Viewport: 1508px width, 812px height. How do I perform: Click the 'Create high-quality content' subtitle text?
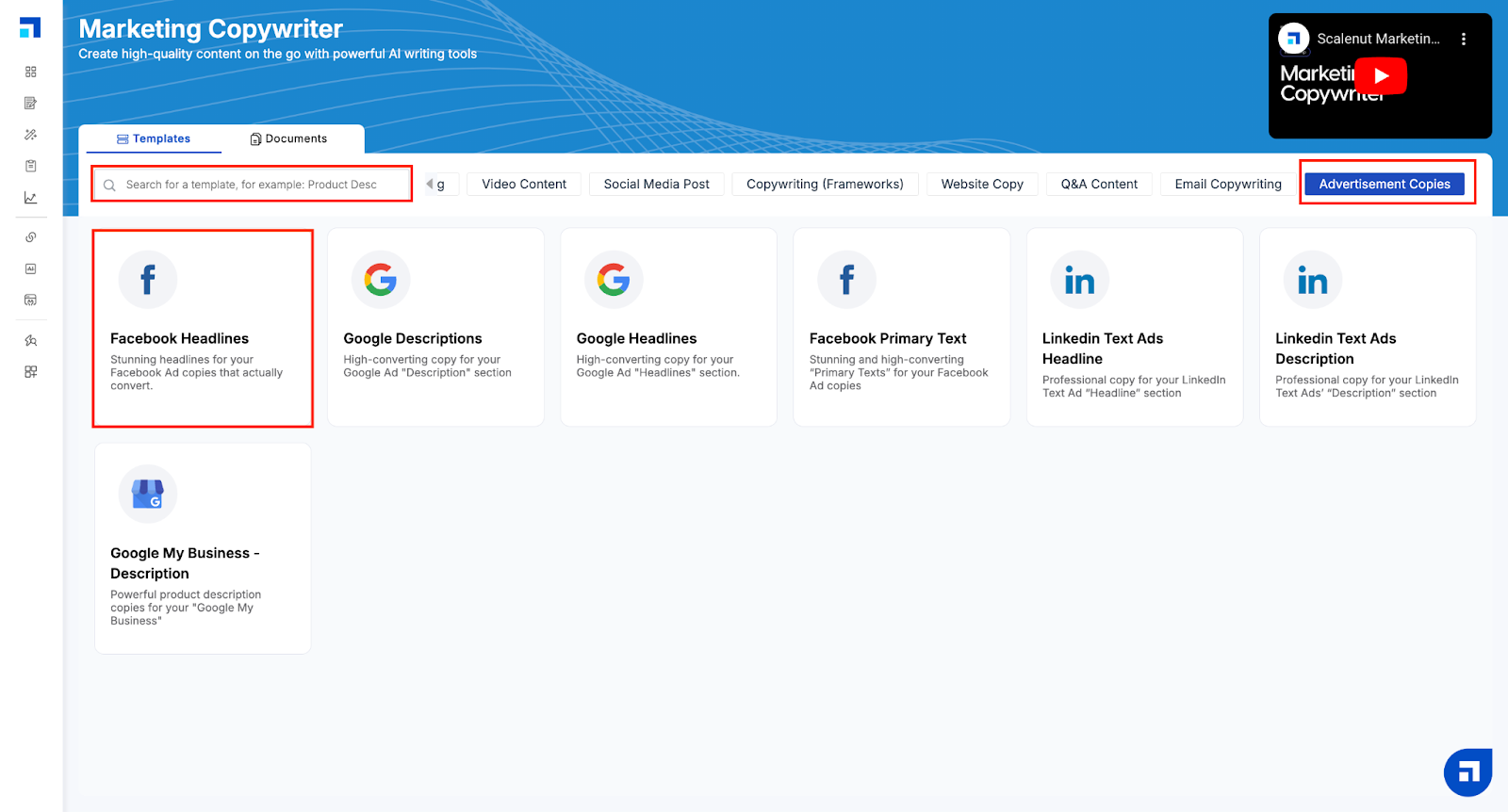(x=277, y=54)
